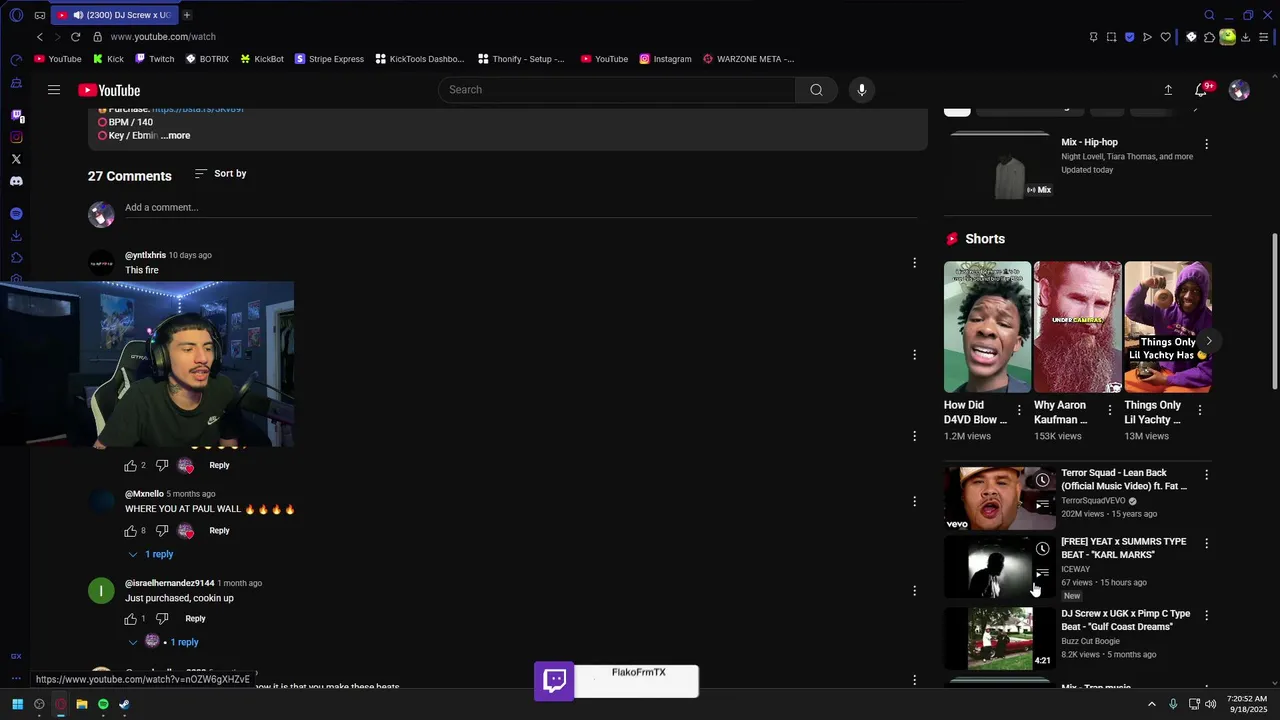Open the Stripe Express bookmark
This screenshot has width=1280, height=720.
pyautogui.click(x=329, y=59)
